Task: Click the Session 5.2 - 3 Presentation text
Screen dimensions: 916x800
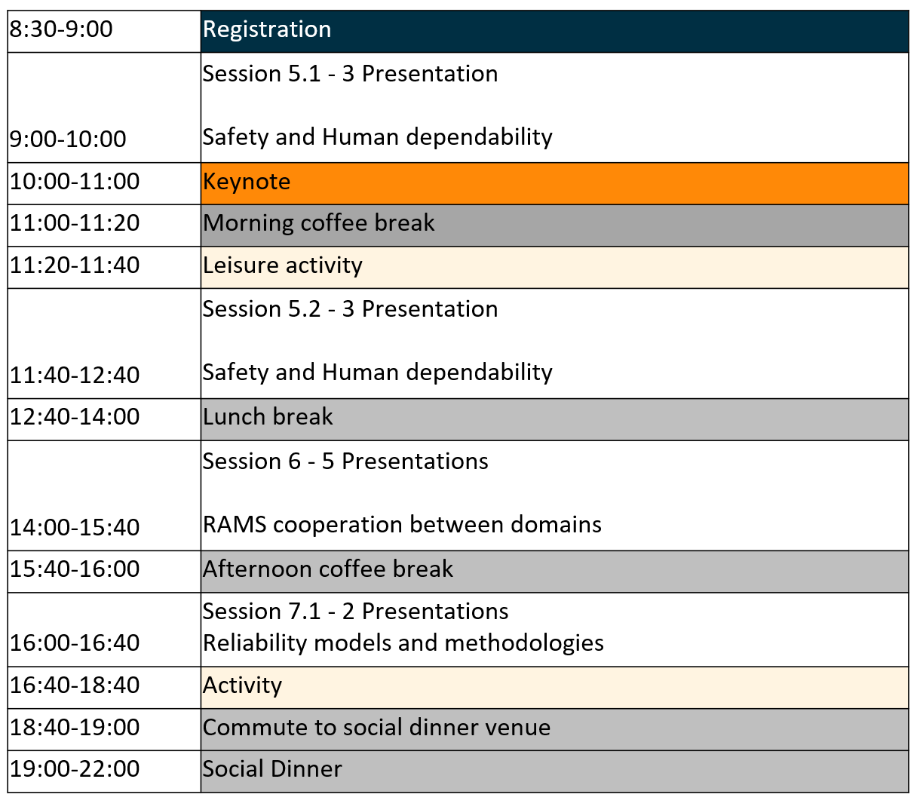Action: [350, 309]
